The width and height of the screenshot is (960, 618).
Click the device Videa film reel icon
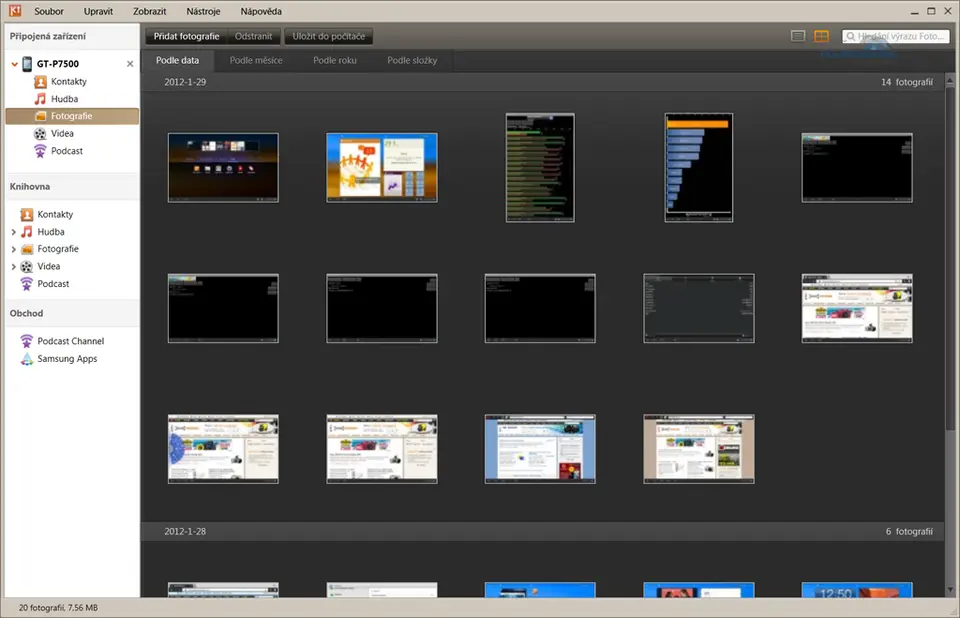[40, 134]
